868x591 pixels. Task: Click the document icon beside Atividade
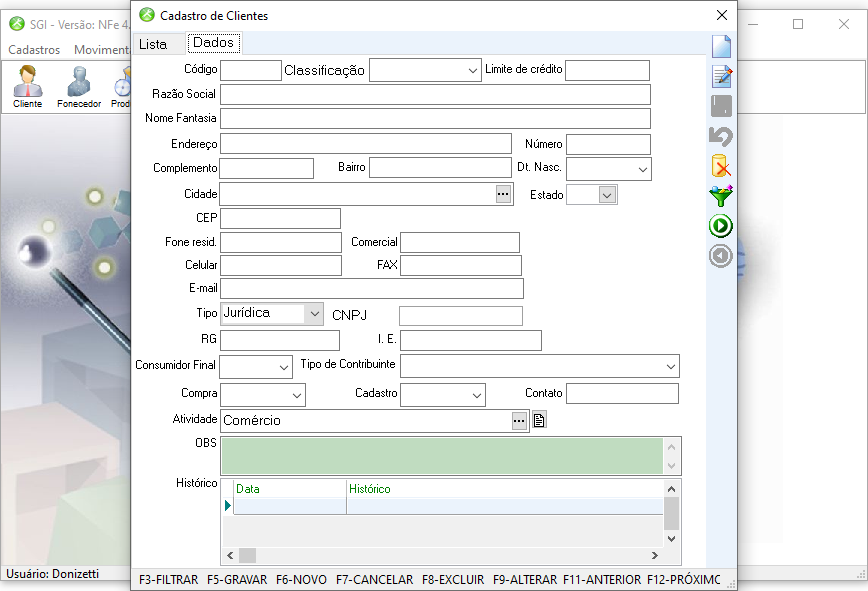539,420
